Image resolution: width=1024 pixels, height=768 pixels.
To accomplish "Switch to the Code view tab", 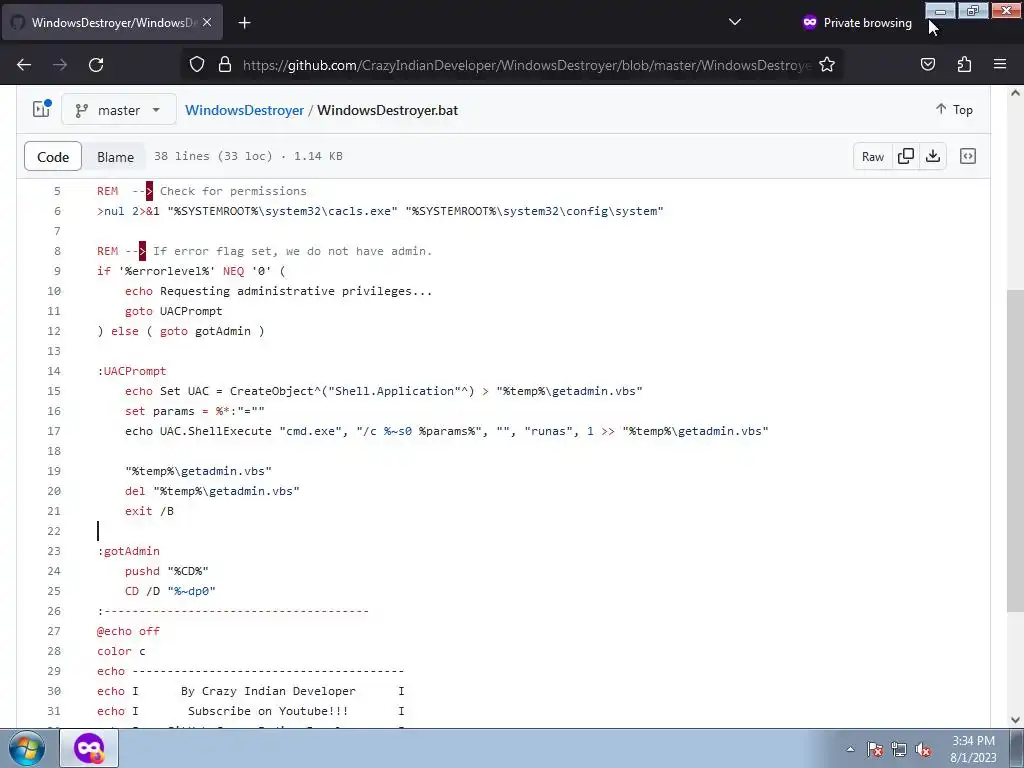I will [x=53, y=157].
